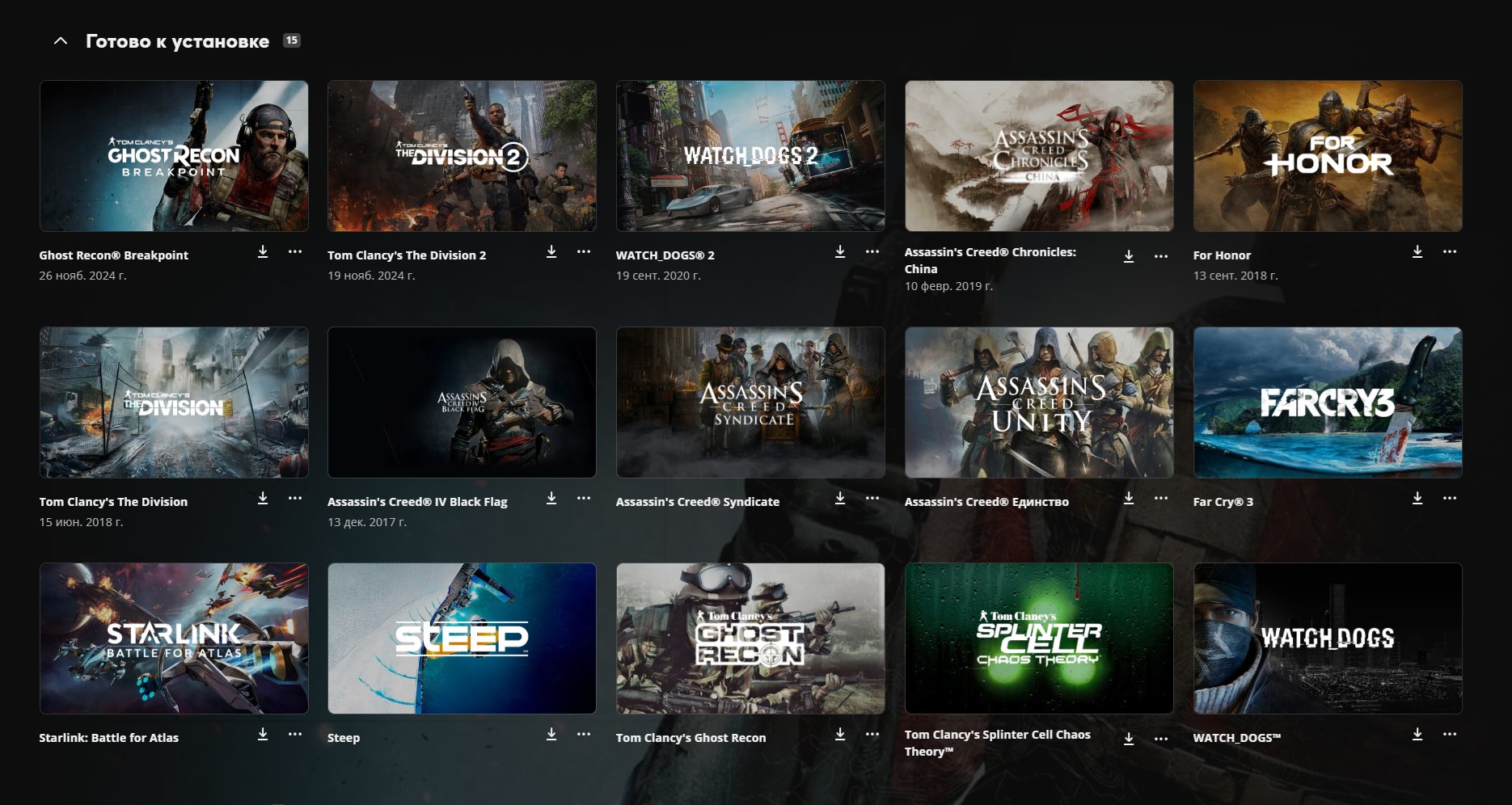Open more options for Tom Clancy's Ghost Recon
Image resolution: width=1512 pixels, height=805 pixels.
click(872, 735)
